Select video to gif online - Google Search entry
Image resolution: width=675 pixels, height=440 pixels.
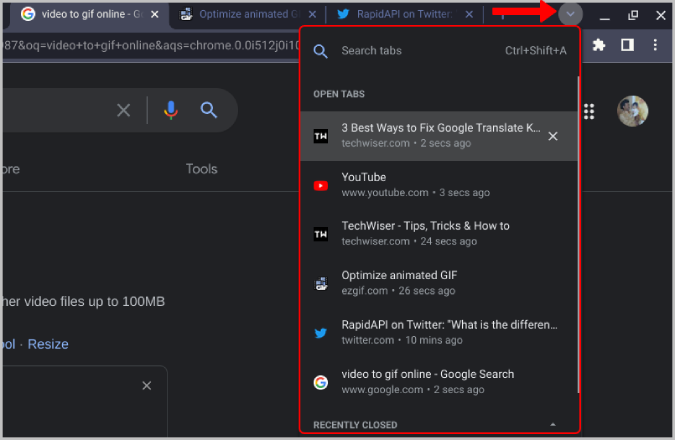click(x=439, y=382)
